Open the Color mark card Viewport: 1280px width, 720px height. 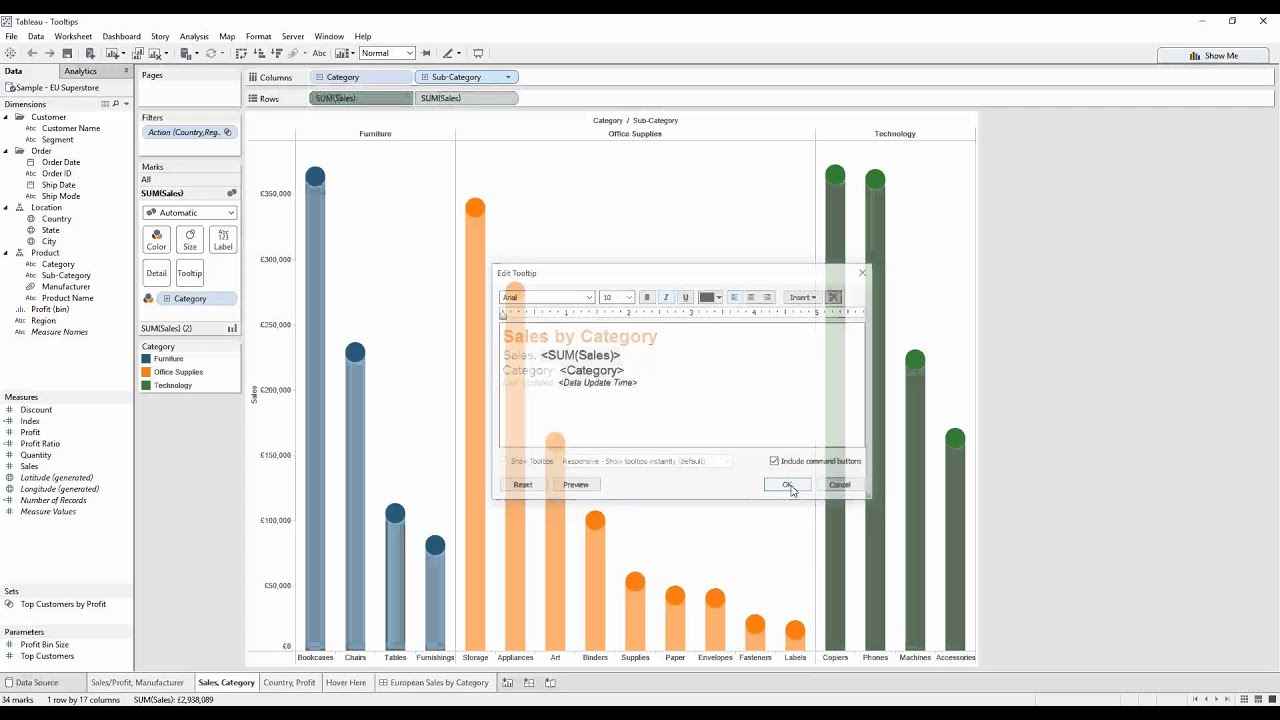coord(156,239)
